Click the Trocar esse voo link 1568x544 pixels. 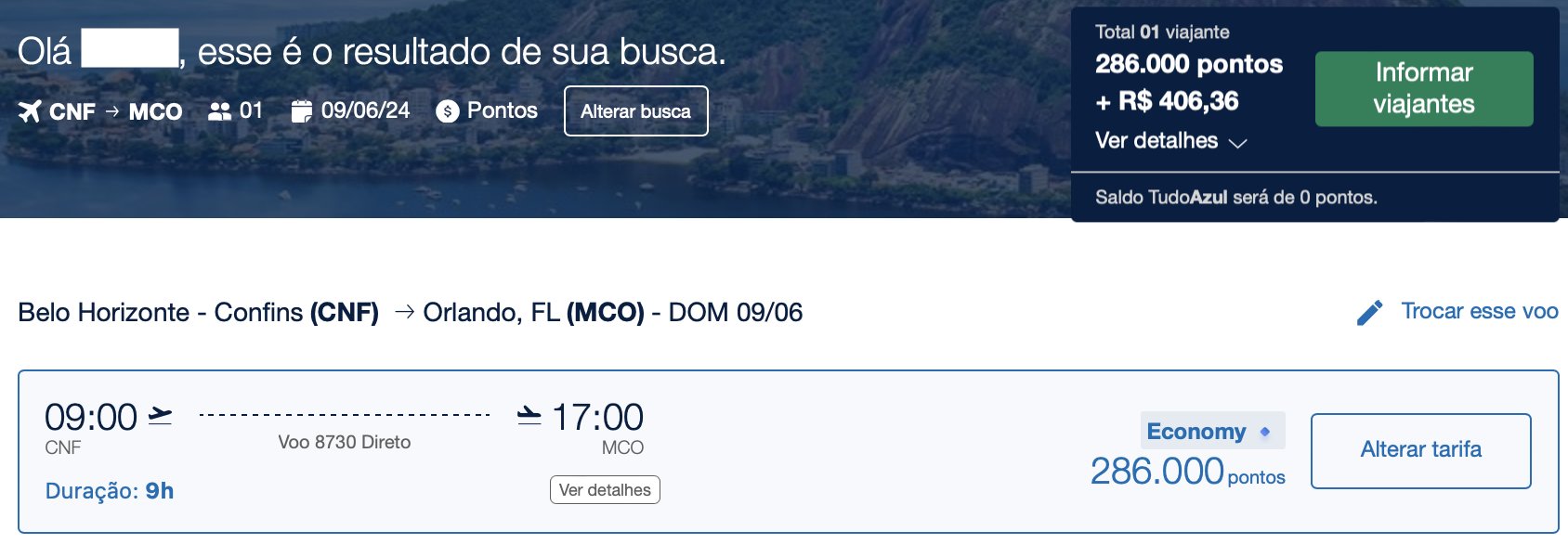click(x=1480, y=311)
